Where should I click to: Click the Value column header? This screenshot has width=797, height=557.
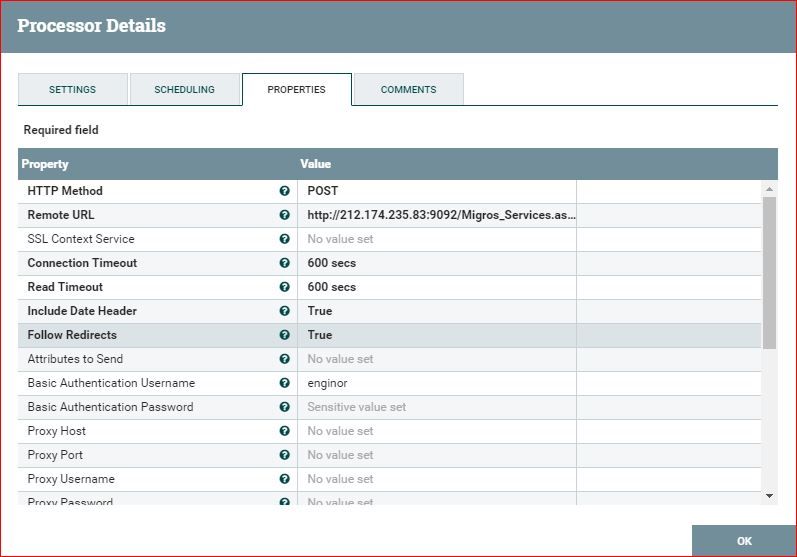click(x=316, y=164)
